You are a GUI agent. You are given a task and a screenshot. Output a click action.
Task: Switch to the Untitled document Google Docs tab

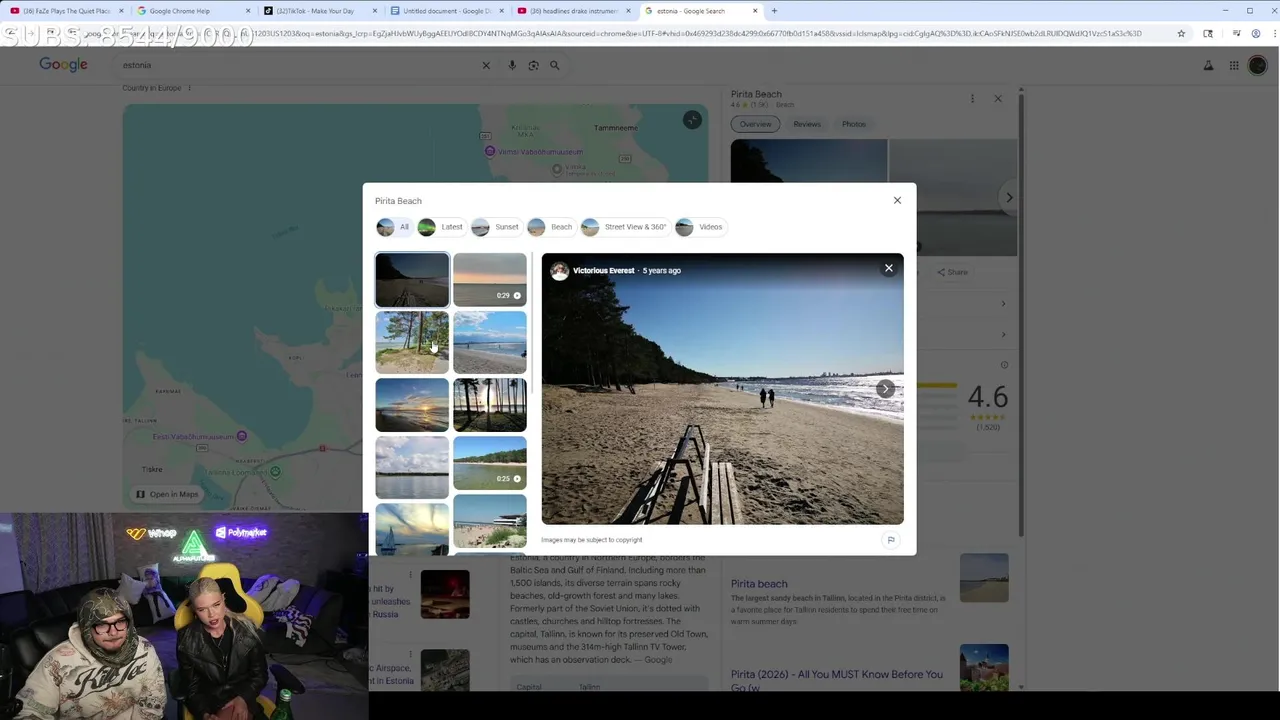[x=446, y=11]
